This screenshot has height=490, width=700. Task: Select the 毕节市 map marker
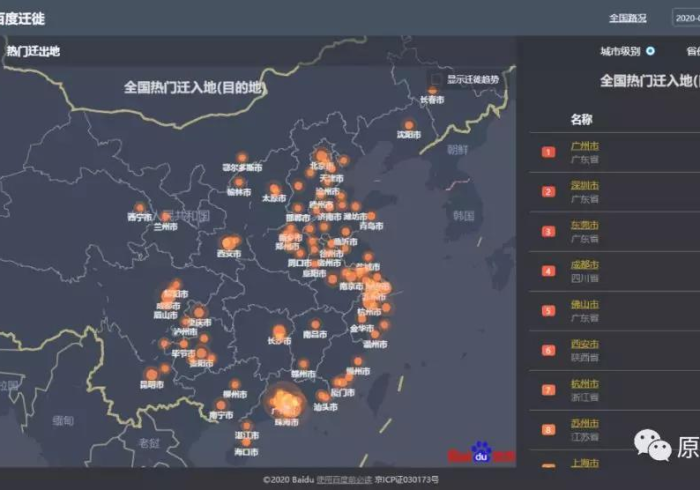[183, 344]
